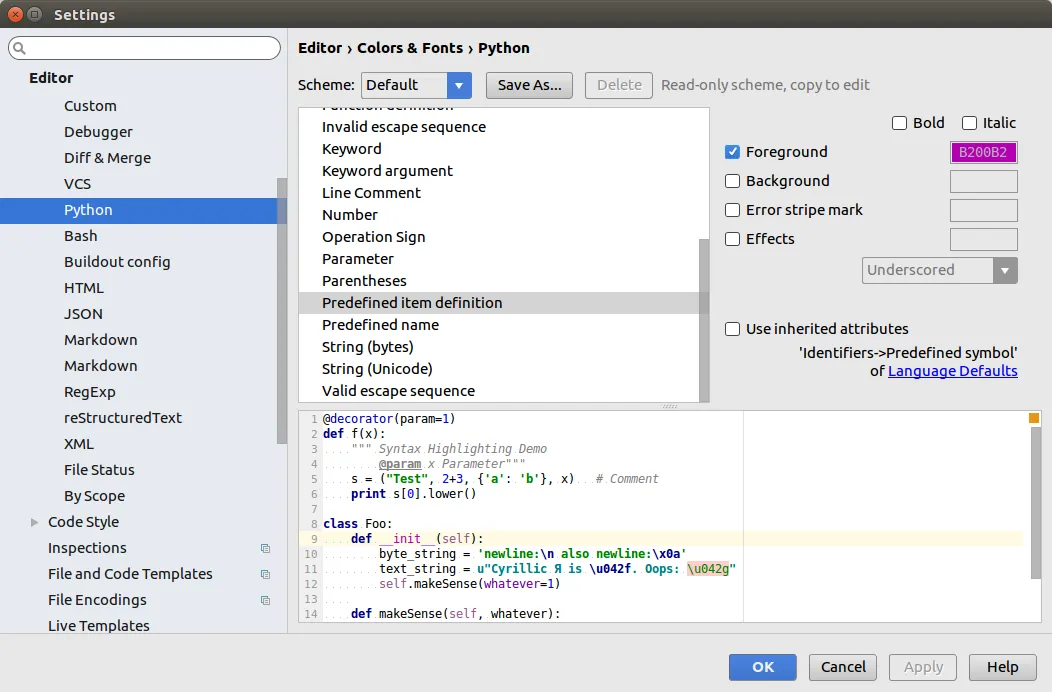Open File Status settings
The image size is (1052, 692).
(99, 470)
